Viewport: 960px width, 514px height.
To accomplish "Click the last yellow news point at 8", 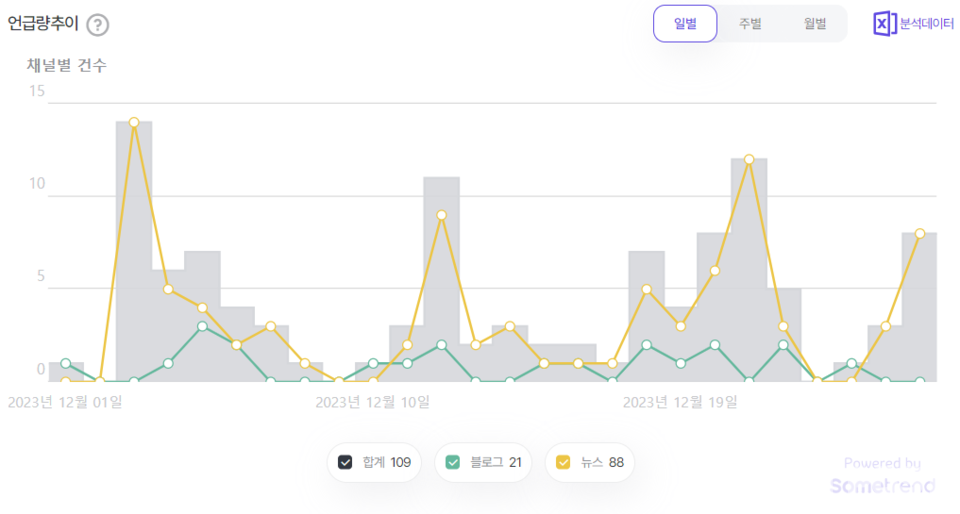I will coord(920,233).
